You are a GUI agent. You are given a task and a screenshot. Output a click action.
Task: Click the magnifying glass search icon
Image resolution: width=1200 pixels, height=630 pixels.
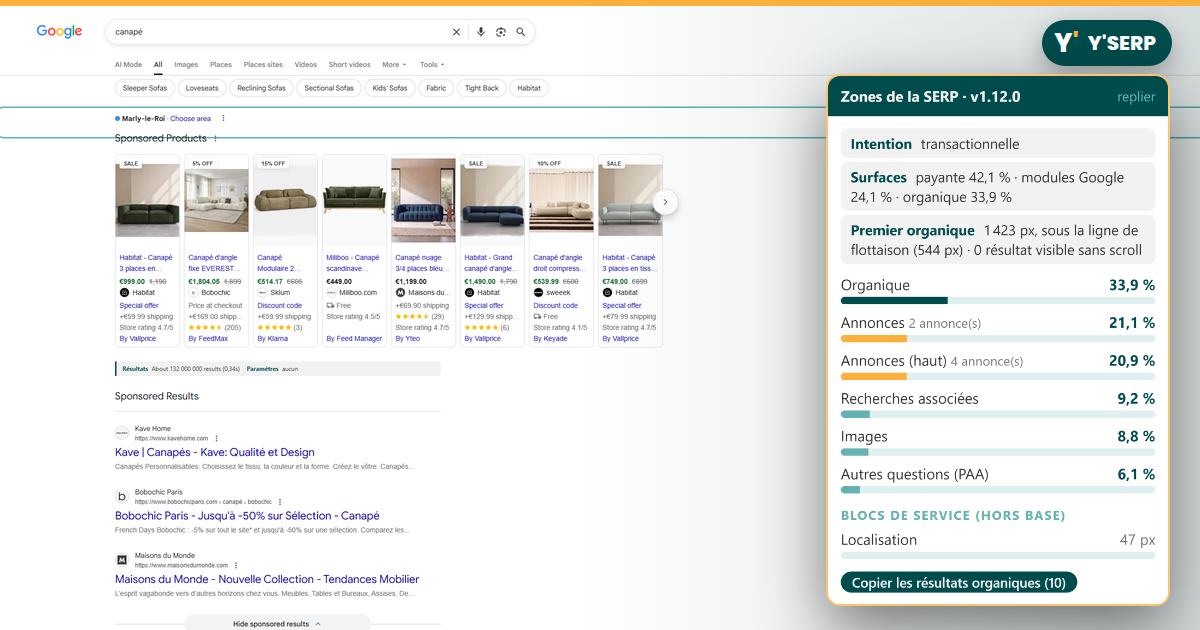coord(521,32)
